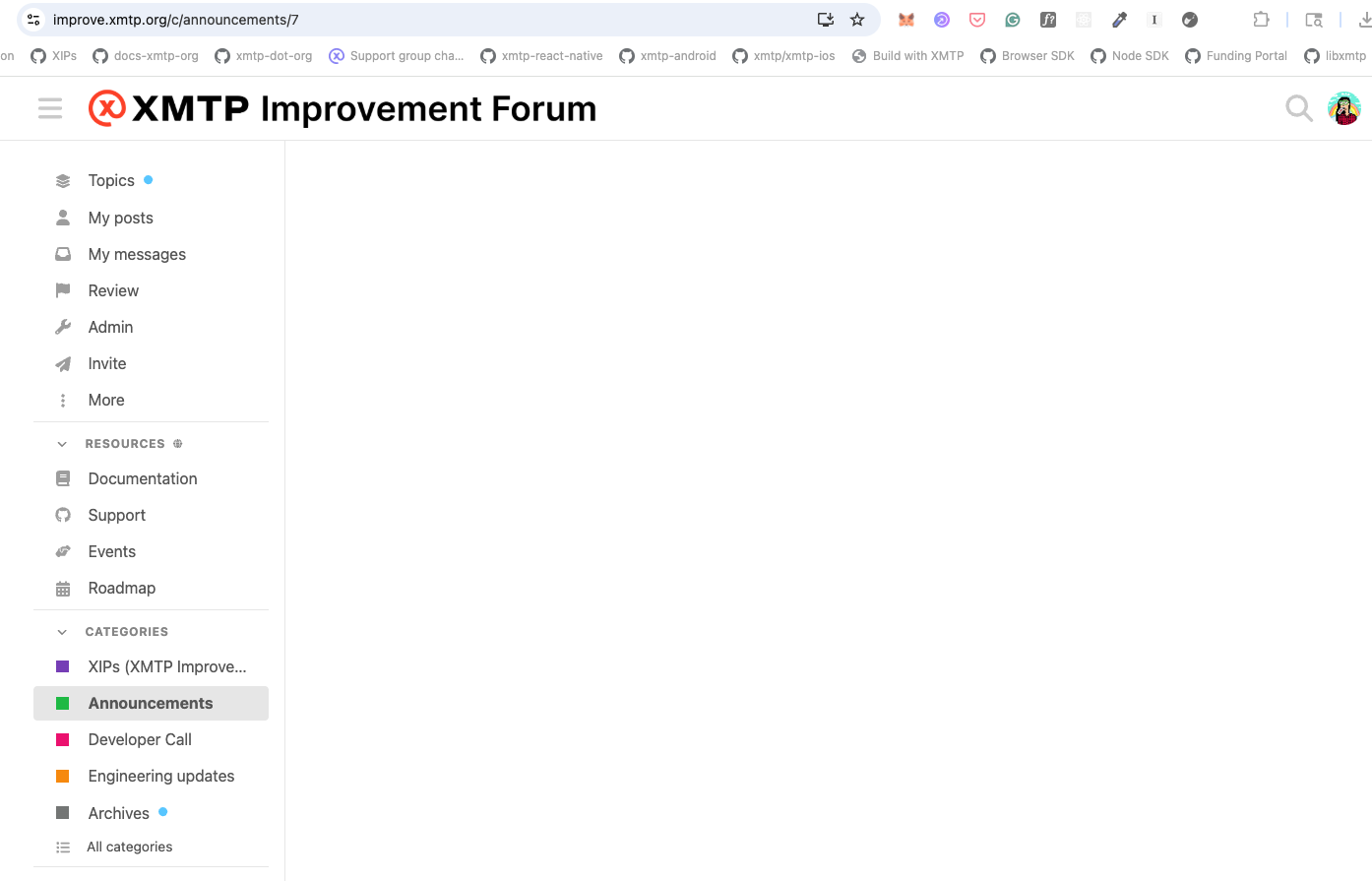1372x881 pixels.
Task: Click the browser Extensions puzzle icon
Action: coord(1261,20)
